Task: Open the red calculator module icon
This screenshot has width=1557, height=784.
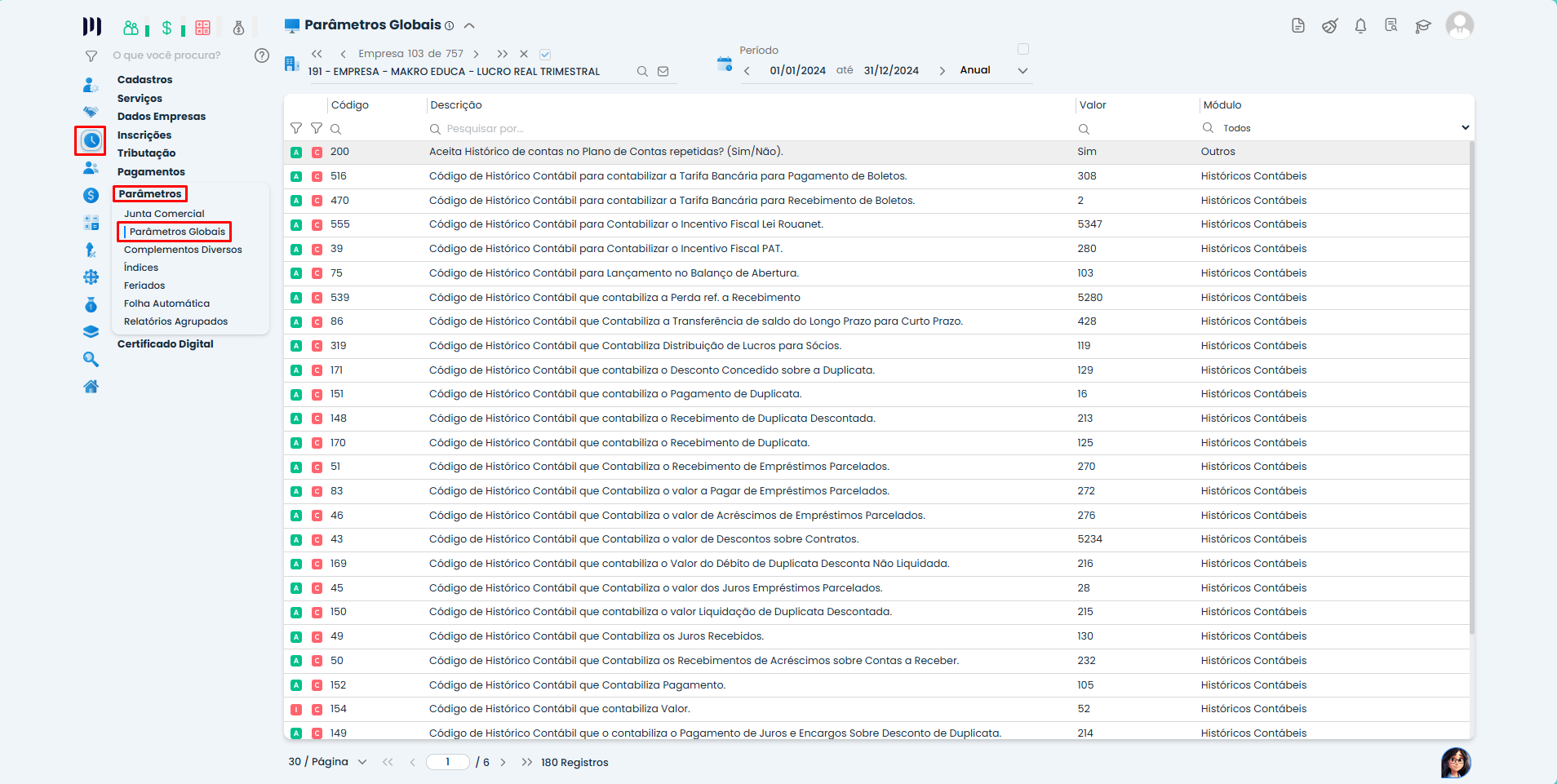Action: (x=203, y=28)
